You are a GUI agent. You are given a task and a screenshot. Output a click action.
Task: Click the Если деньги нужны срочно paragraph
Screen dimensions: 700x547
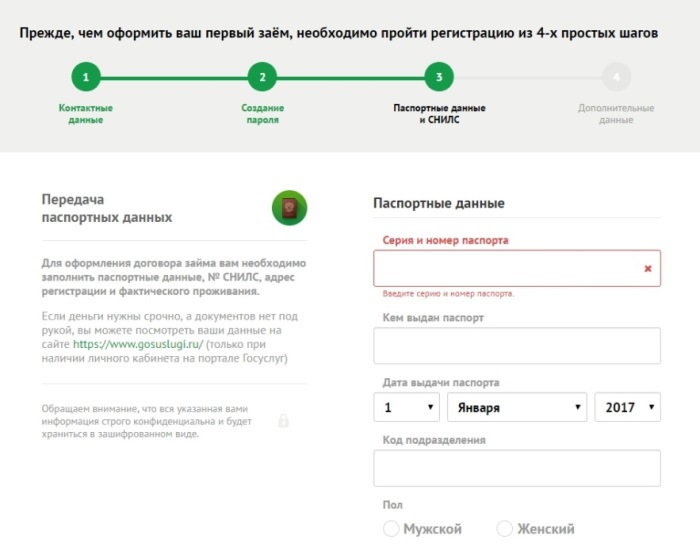coord(170,337)
